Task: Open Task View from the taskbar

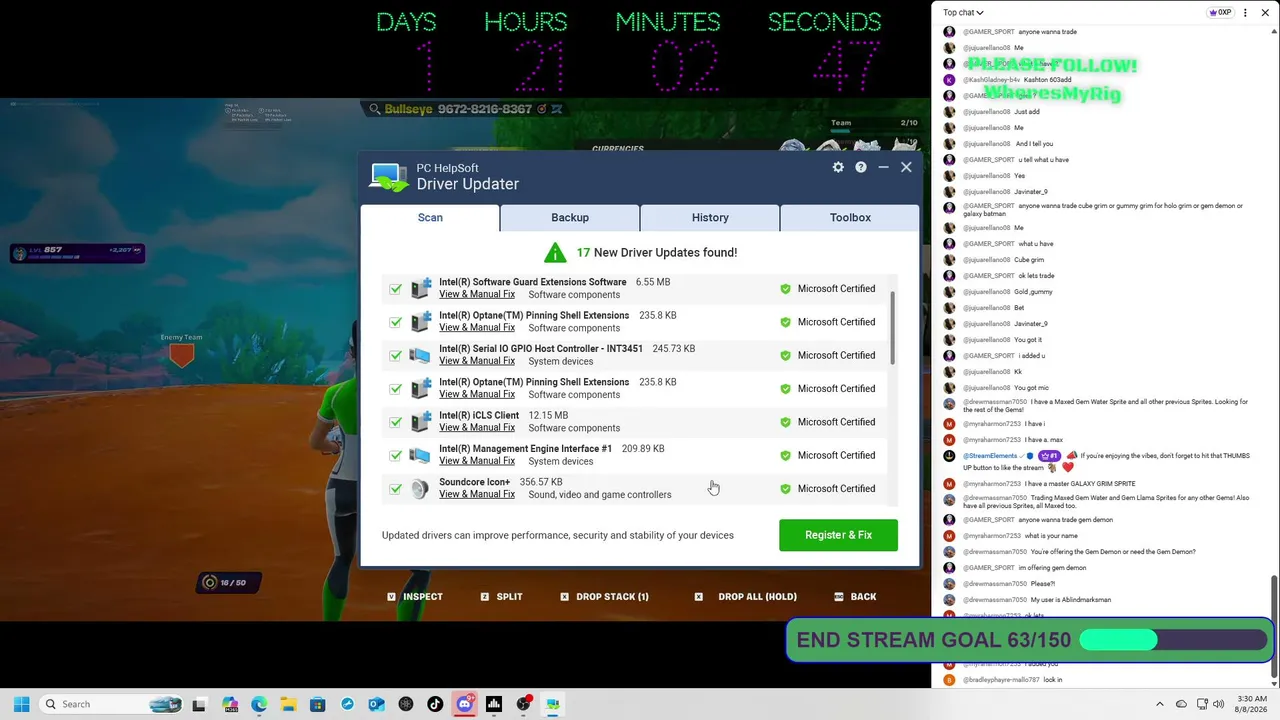Action: (199, 704)
